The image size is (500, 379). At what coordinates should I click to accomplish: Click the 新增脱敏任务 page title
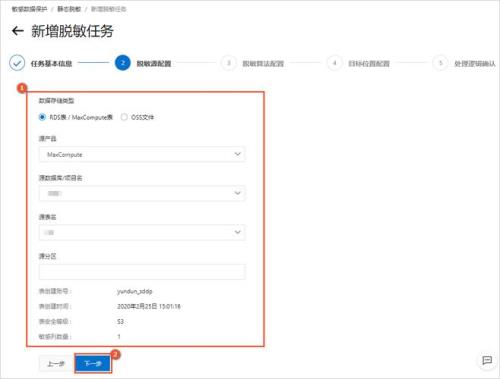(72, 31)
